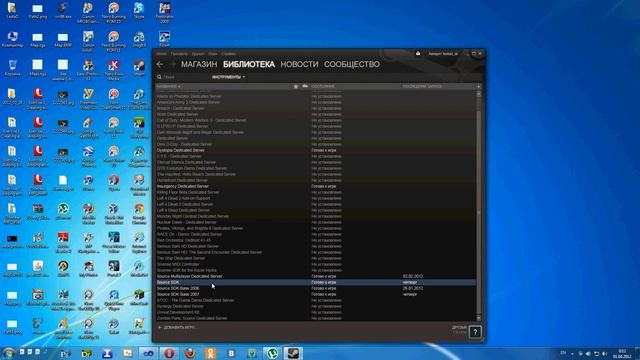
Task: Open Firefox from the taskbar
Action: click(x=190, y=353)
